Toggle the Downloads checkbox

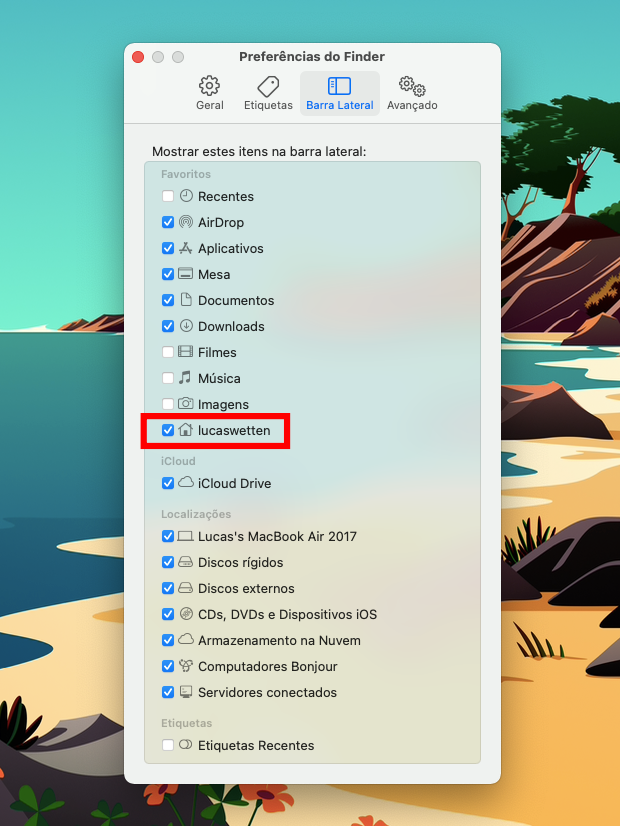(x=168, y=326)
